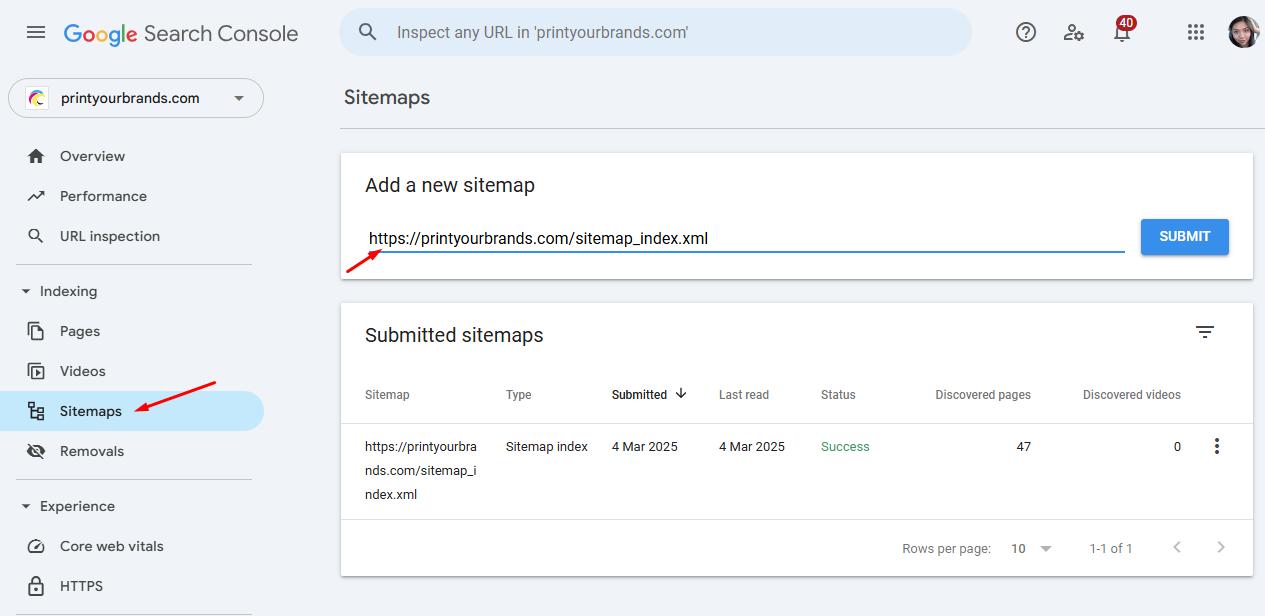The width and height of the screenshot is (1265, 616).
Task: Go to next page of sitemaps
Action: (x=1220, y=547)
